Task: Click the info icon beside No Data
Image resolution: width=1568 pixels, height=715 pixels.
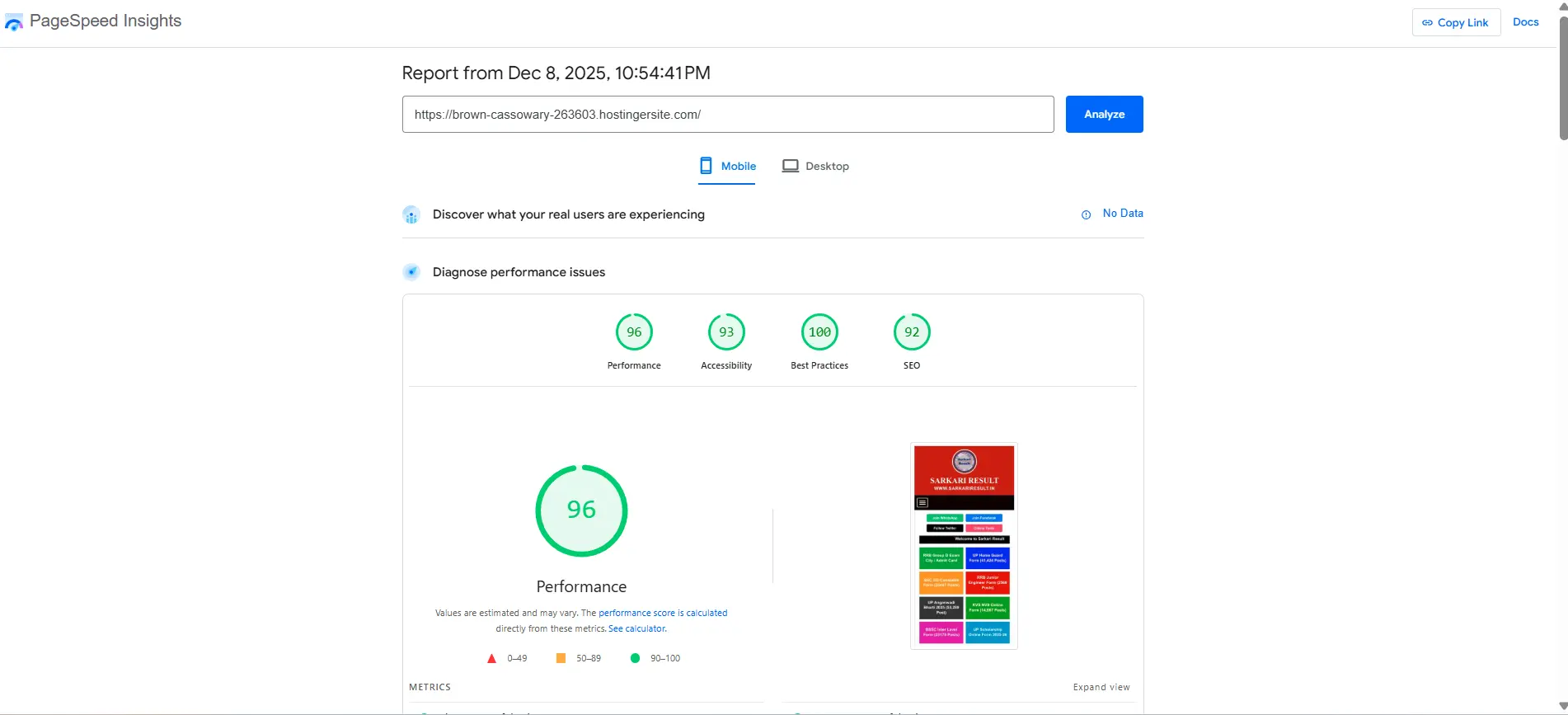Action: [x=1086, y=214]
